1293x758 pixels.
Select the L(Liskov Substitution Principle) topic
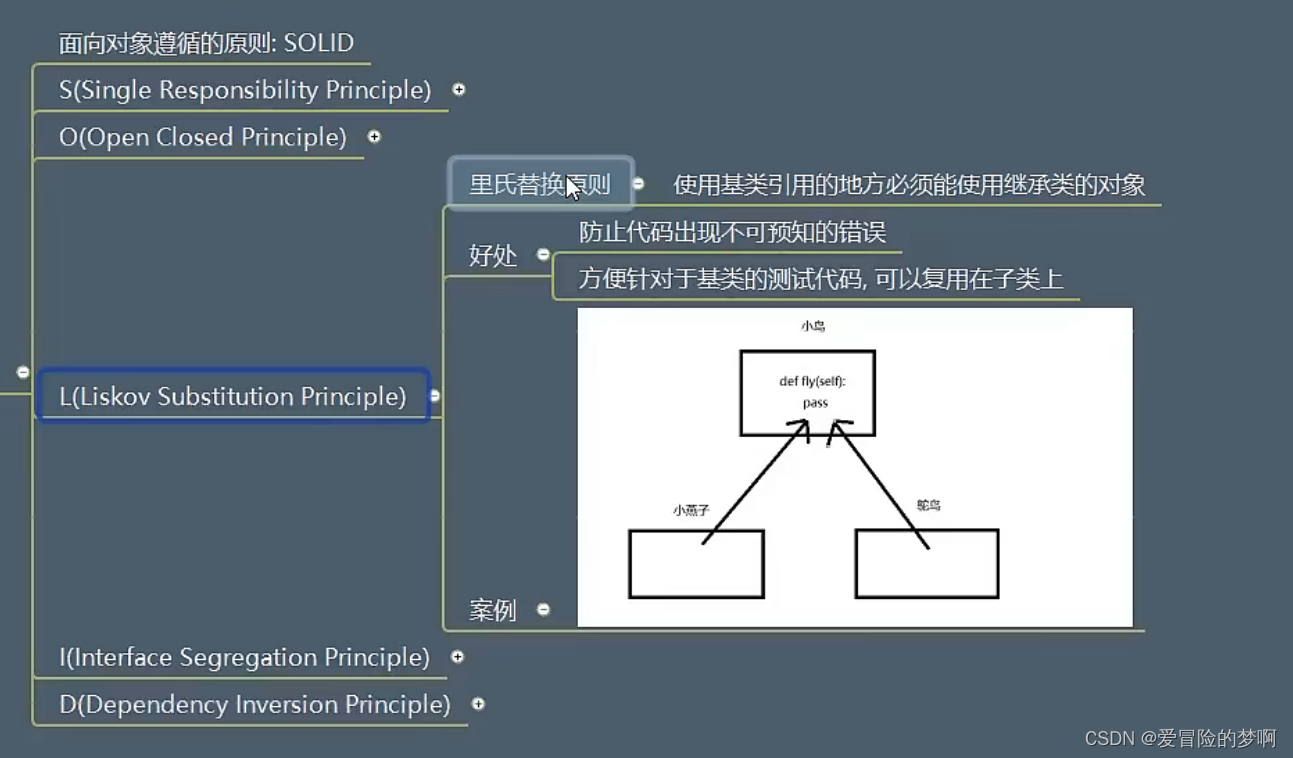[x=233, y=396]
